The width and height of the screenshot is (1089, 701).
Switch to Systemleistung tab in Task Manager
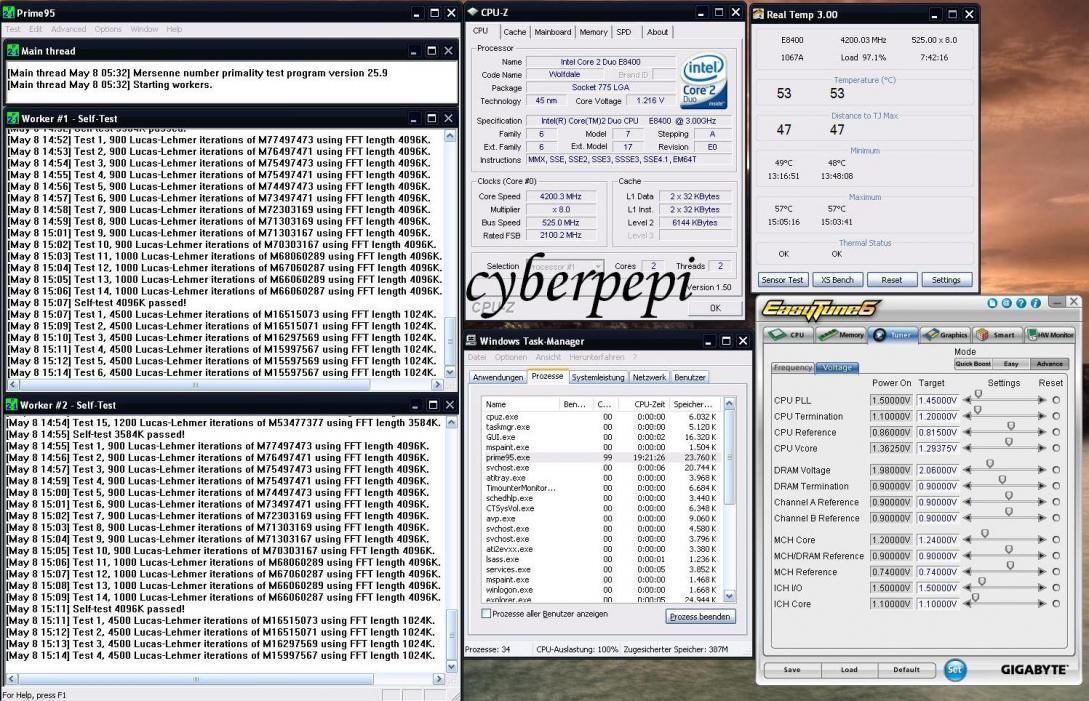pyautogui.click(x=598, y=377)
